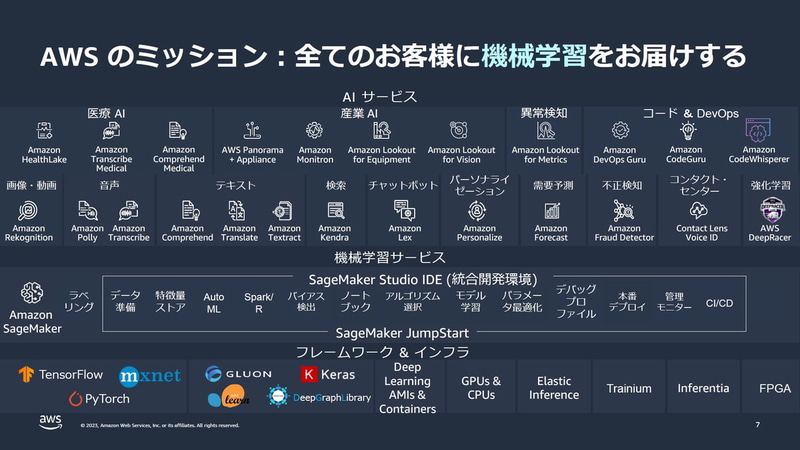Click the Contact Lens Voice ID icon
The height and width of the screenshot is (450, 800).
(698, 211)
